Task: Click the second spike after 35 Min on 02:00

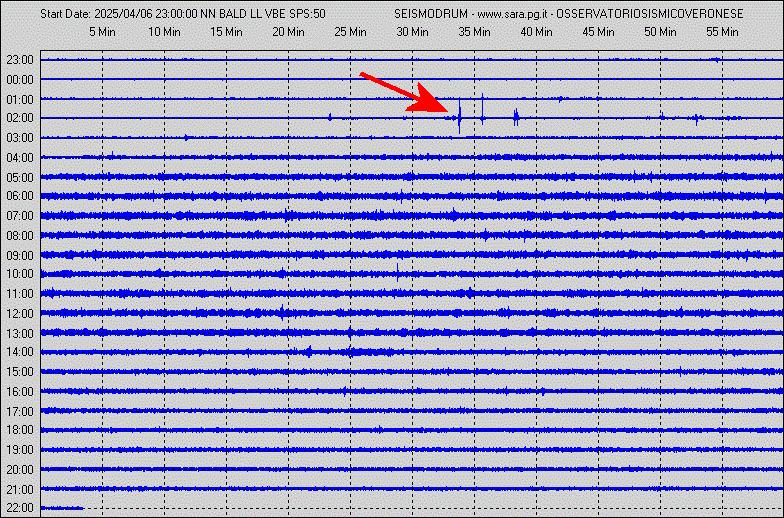Action: [482, 109]
